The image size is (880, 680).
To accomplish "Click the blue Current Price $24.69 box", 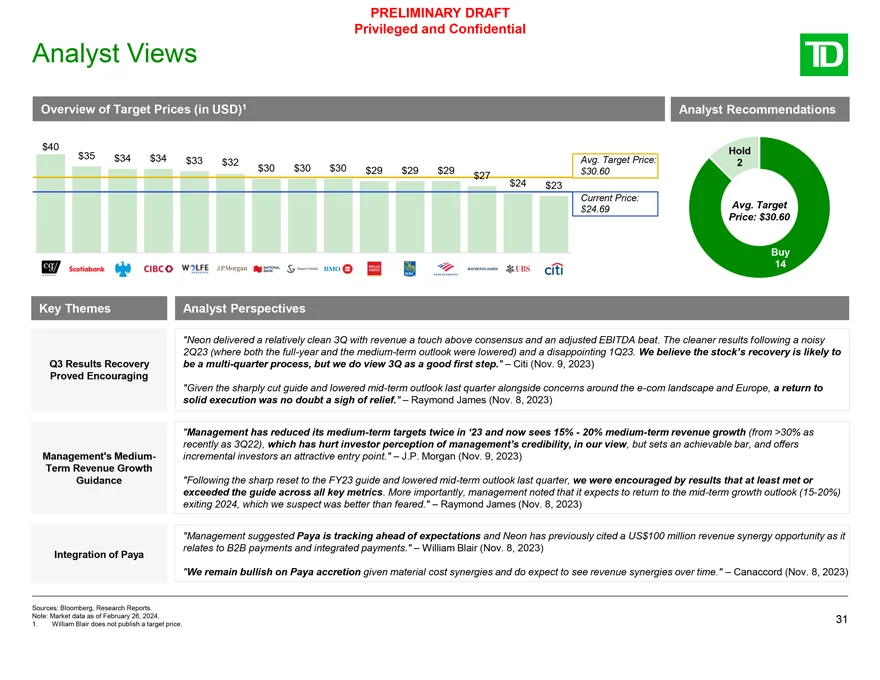I will (x=615, y=204).
